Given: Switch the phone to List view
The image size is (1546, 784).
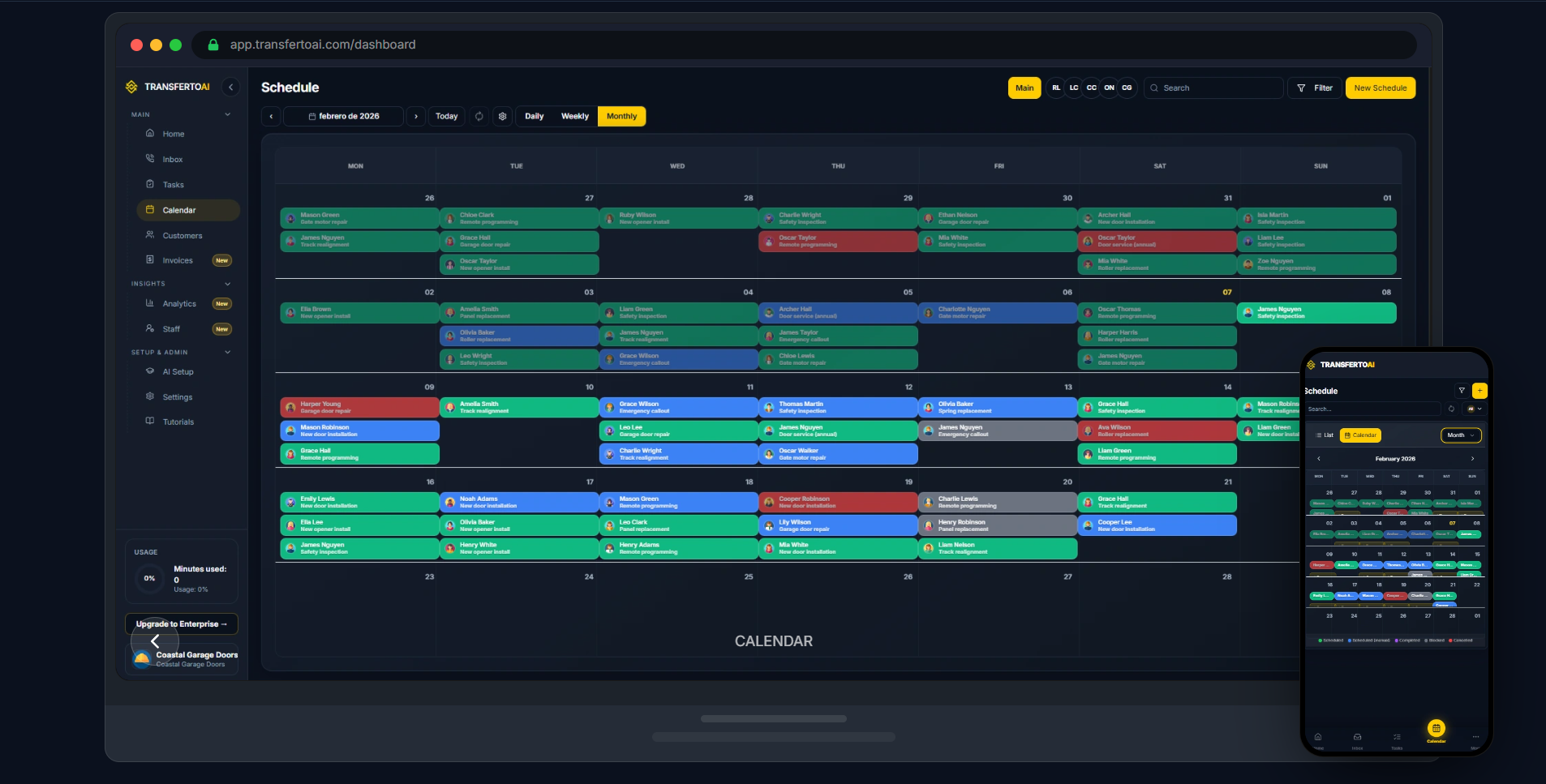Looking at the screenshot, I should click(x=1325, y=435).
